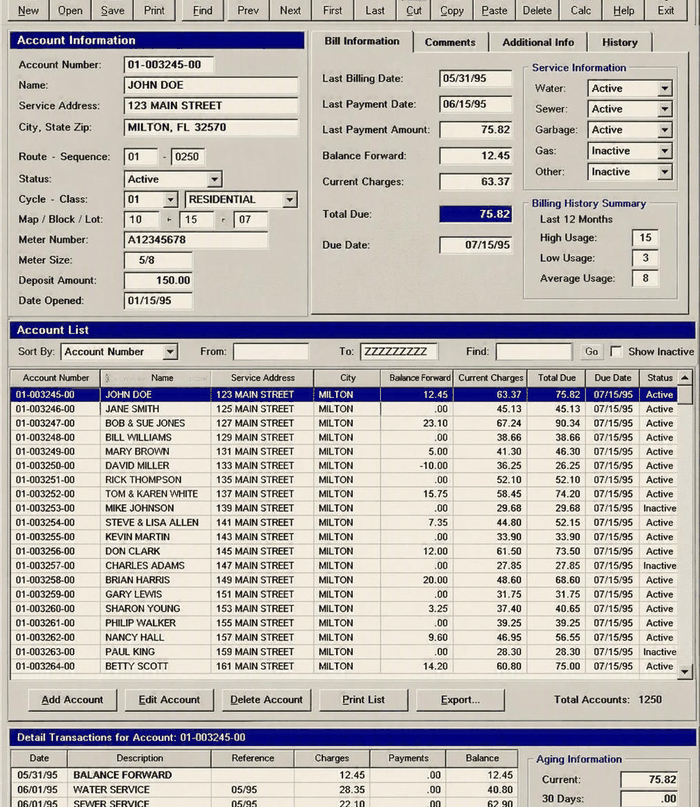This screenshot has height=807, width=700.
Task: Toggle the Show Inactive checkbox
Action: tap(616, 352)
